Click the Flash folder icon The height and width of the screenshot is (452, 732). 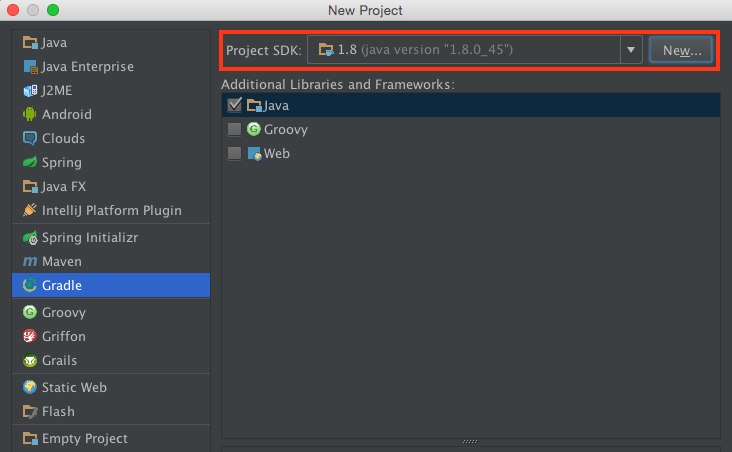pos(30,411)
